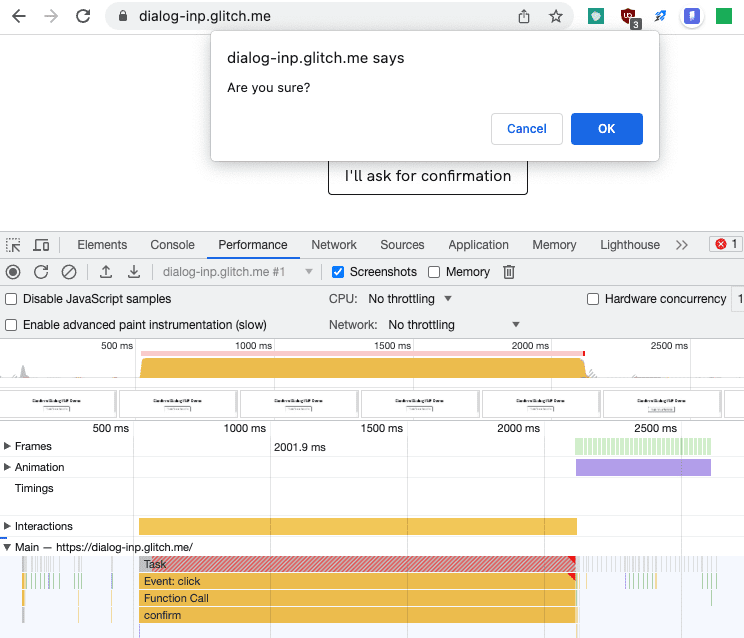Screen dimensions: 744x638
Task: Open the Lighthouse tab
Action: 629,245
